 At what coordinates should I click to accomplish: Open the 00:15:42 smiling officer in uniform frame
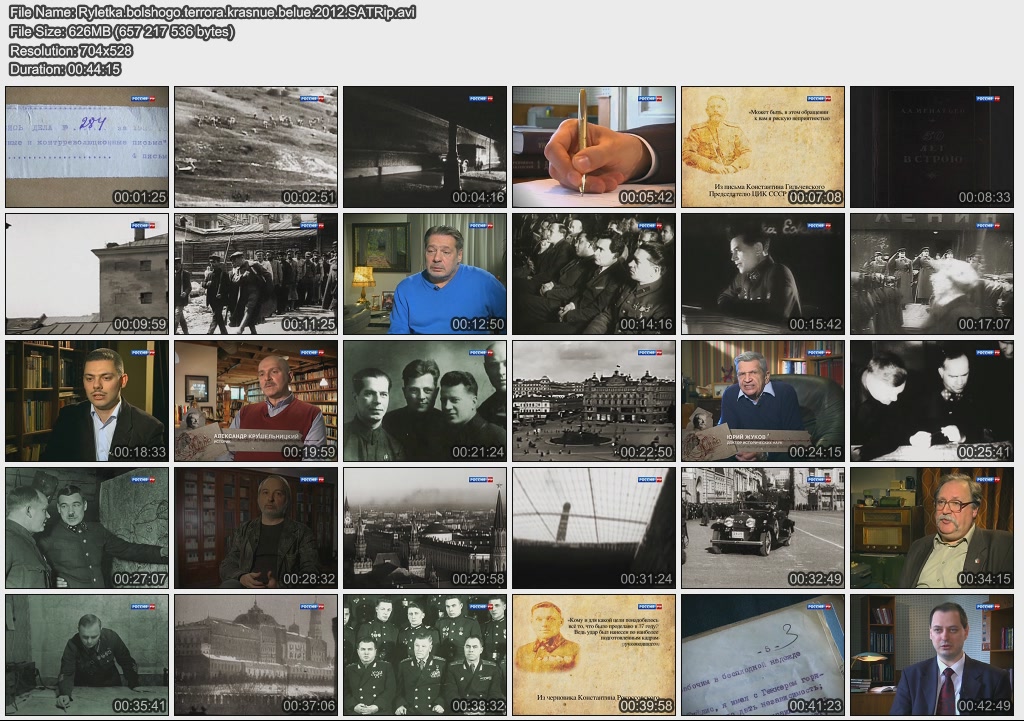click(763, 274)
